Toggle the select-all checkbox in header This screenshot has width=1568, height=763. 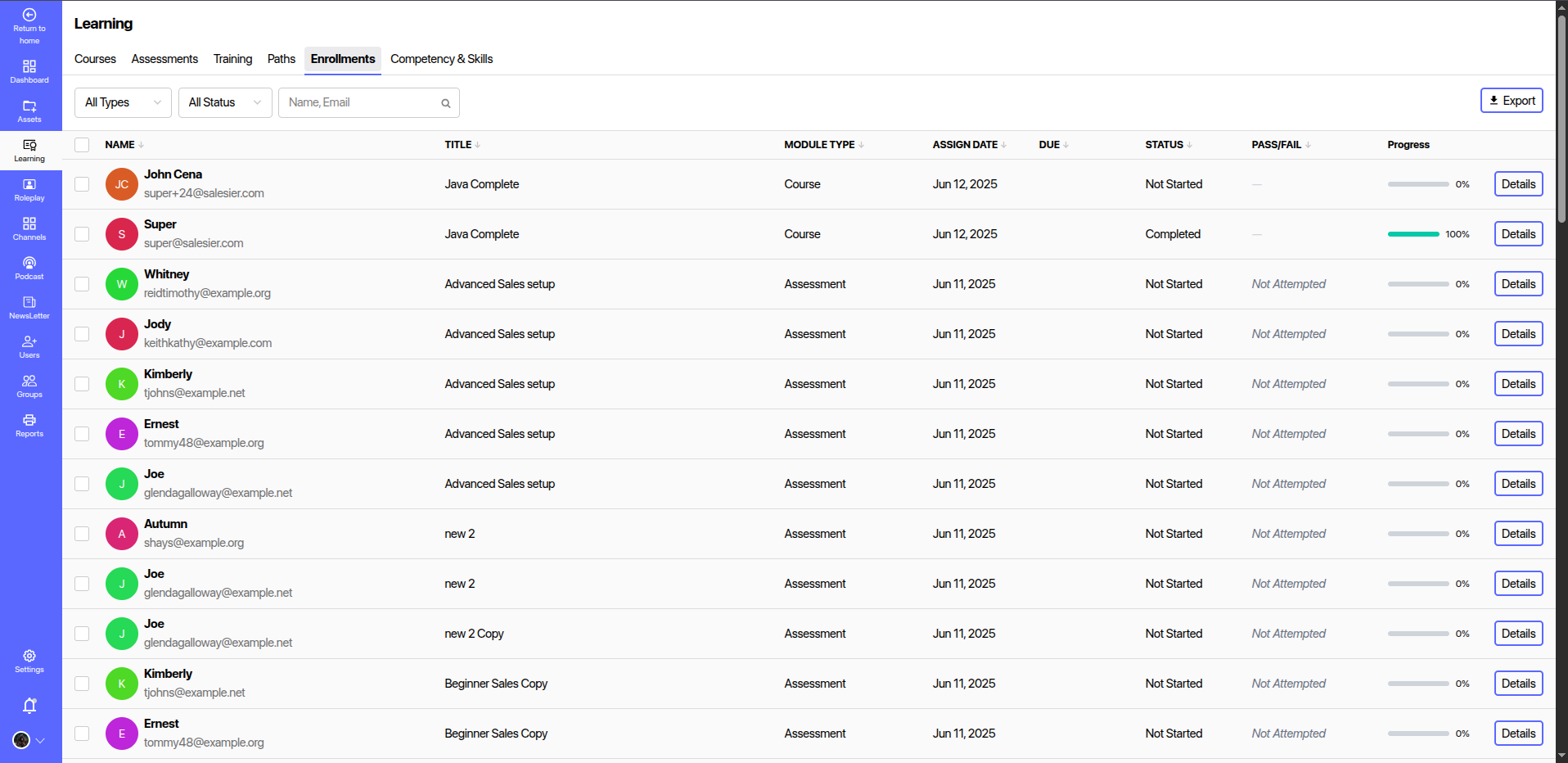(82, 145)
